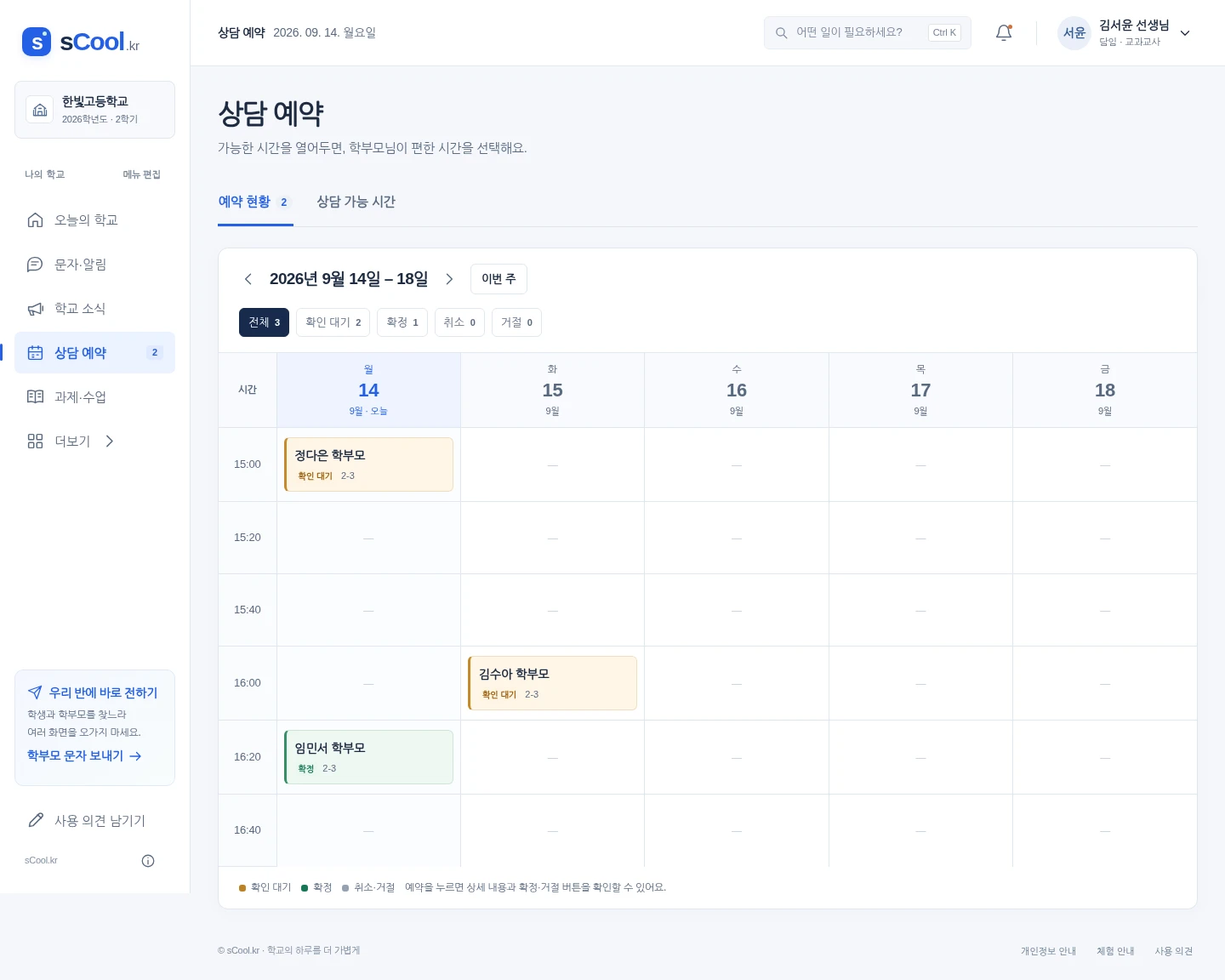Click the 사용 의견 footer link
1225x980 pixels.
[x=1174, y=951]
